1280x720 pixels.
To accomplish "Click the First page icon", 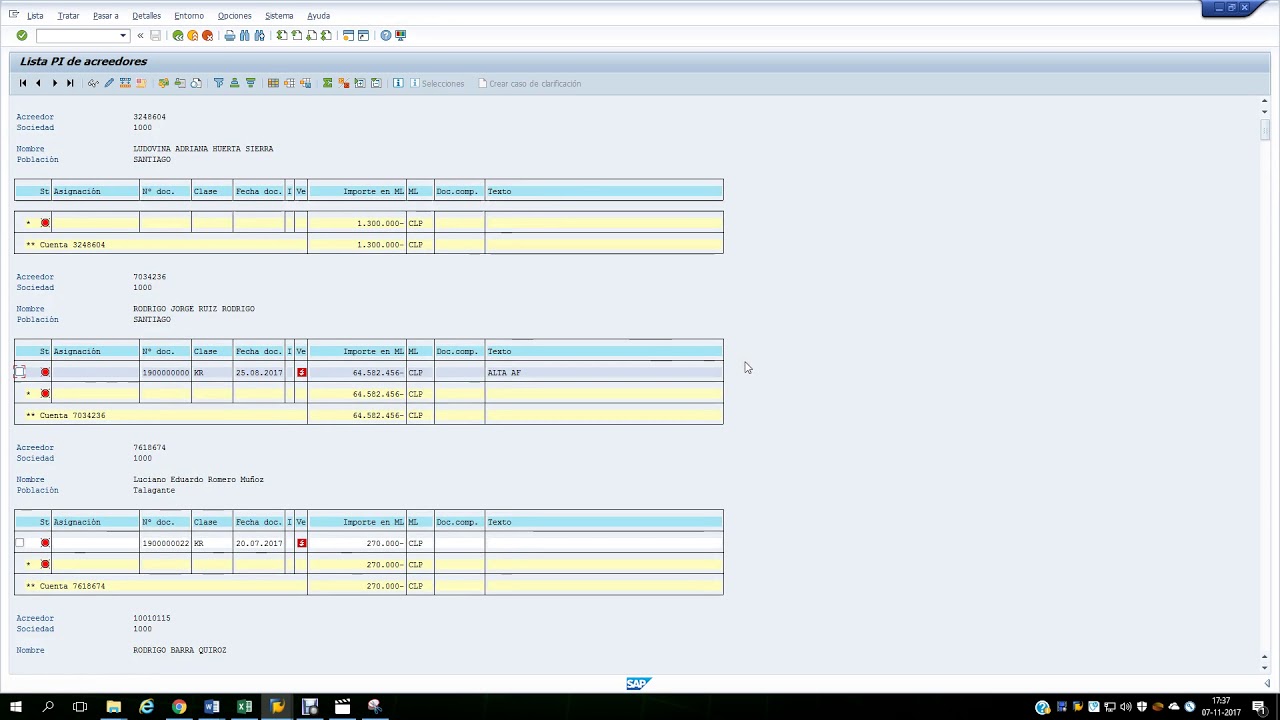I will (282, 36).
